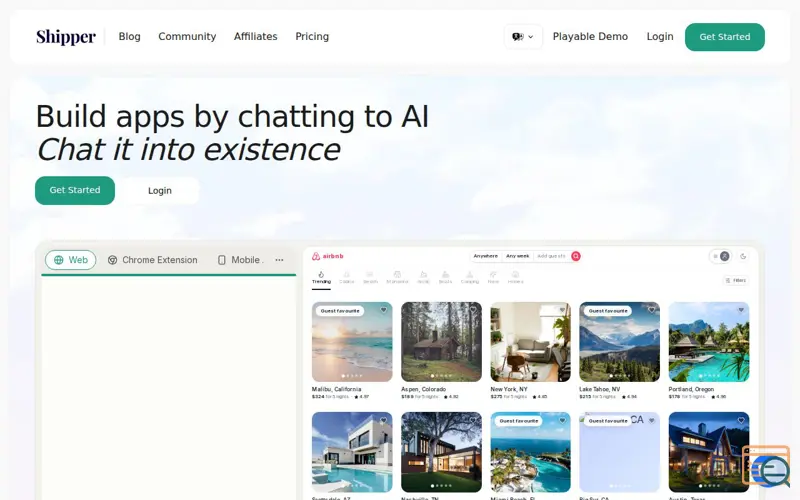Switch to the Chrome Extension tab
800x500 pixels.
(x=153, y=260)
